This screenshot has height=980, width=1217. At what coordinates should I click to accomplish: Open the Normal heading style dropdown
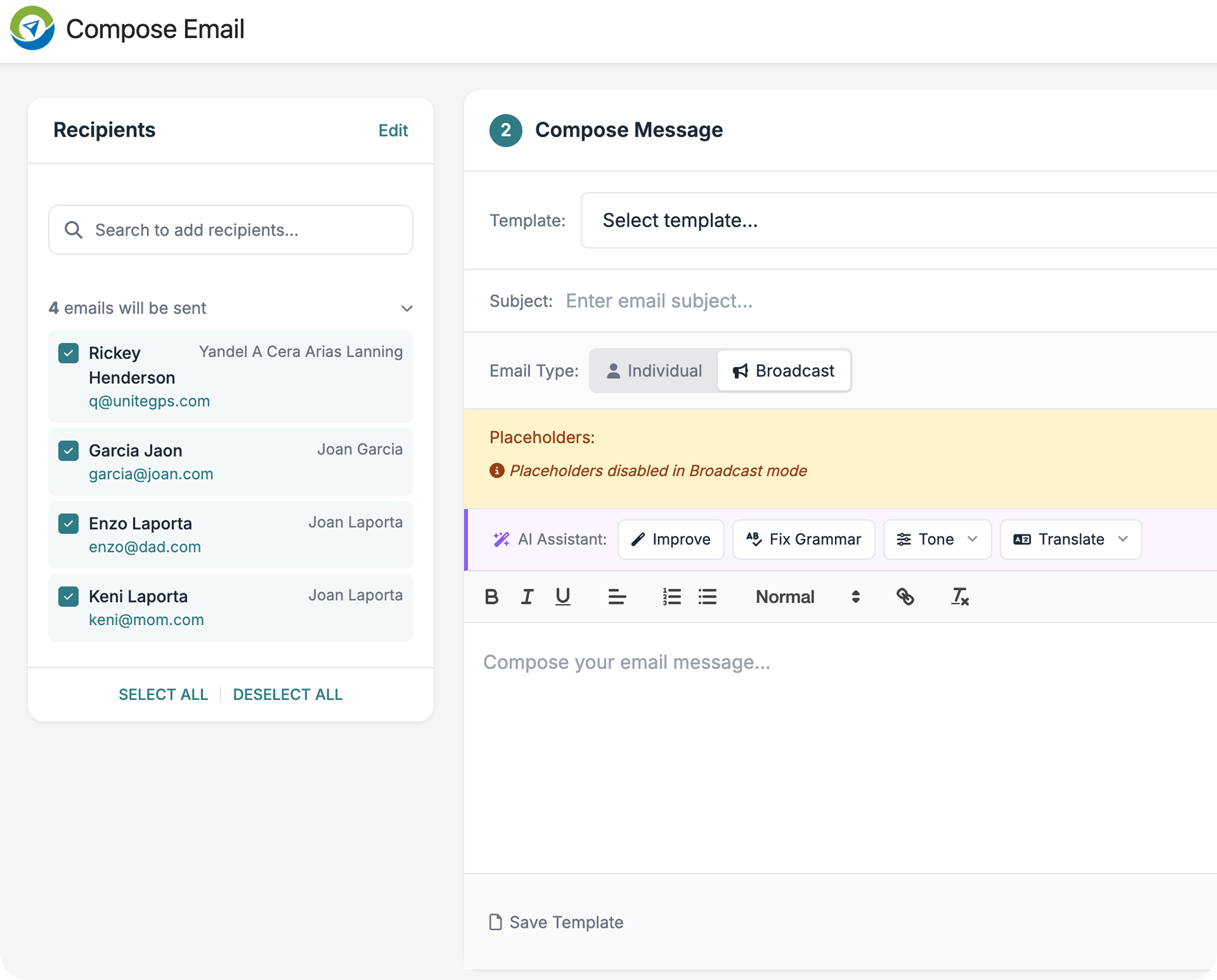[x=807, y=597]
